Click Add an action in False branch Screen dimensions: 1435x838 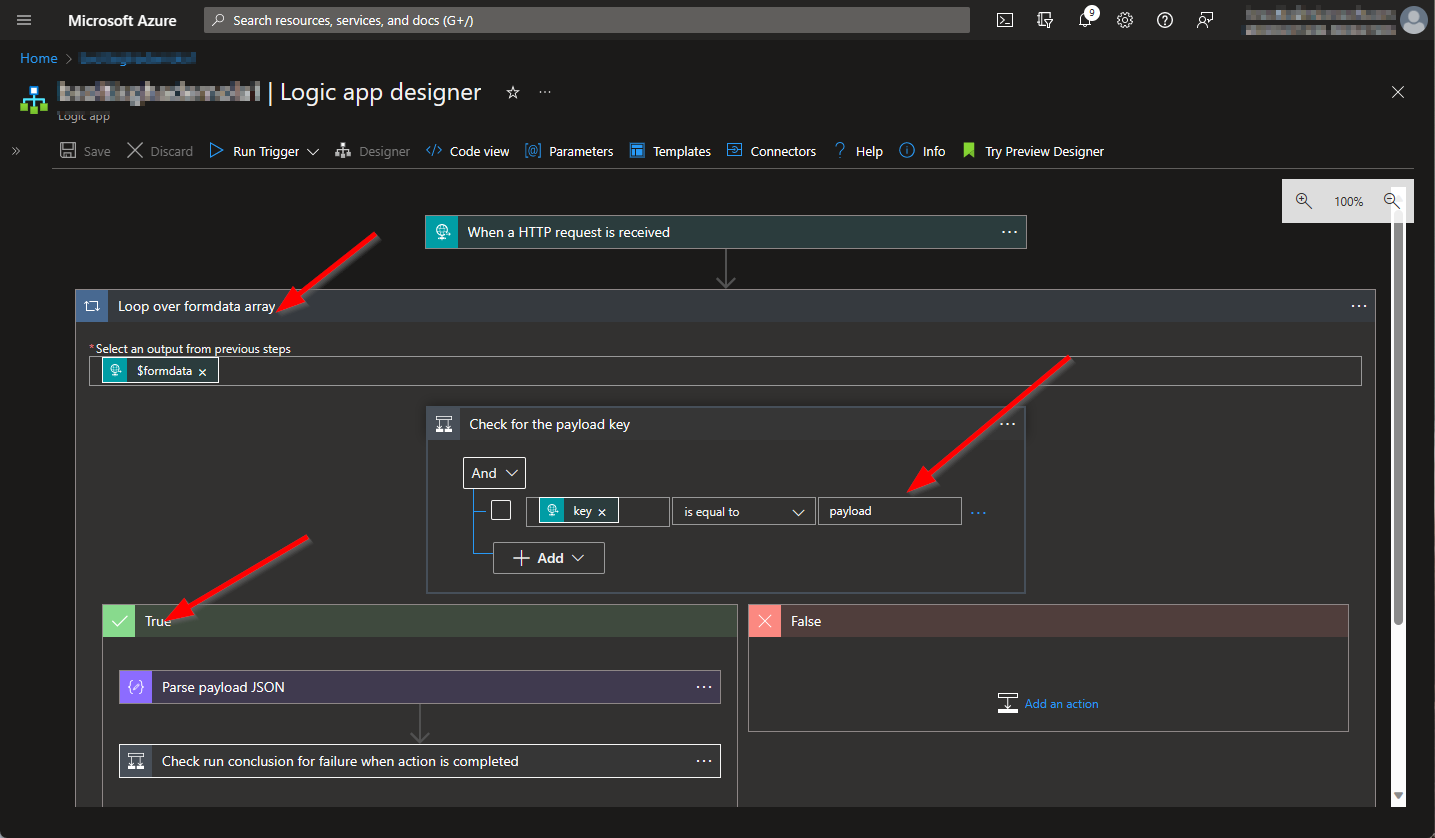pos(1061,704)
